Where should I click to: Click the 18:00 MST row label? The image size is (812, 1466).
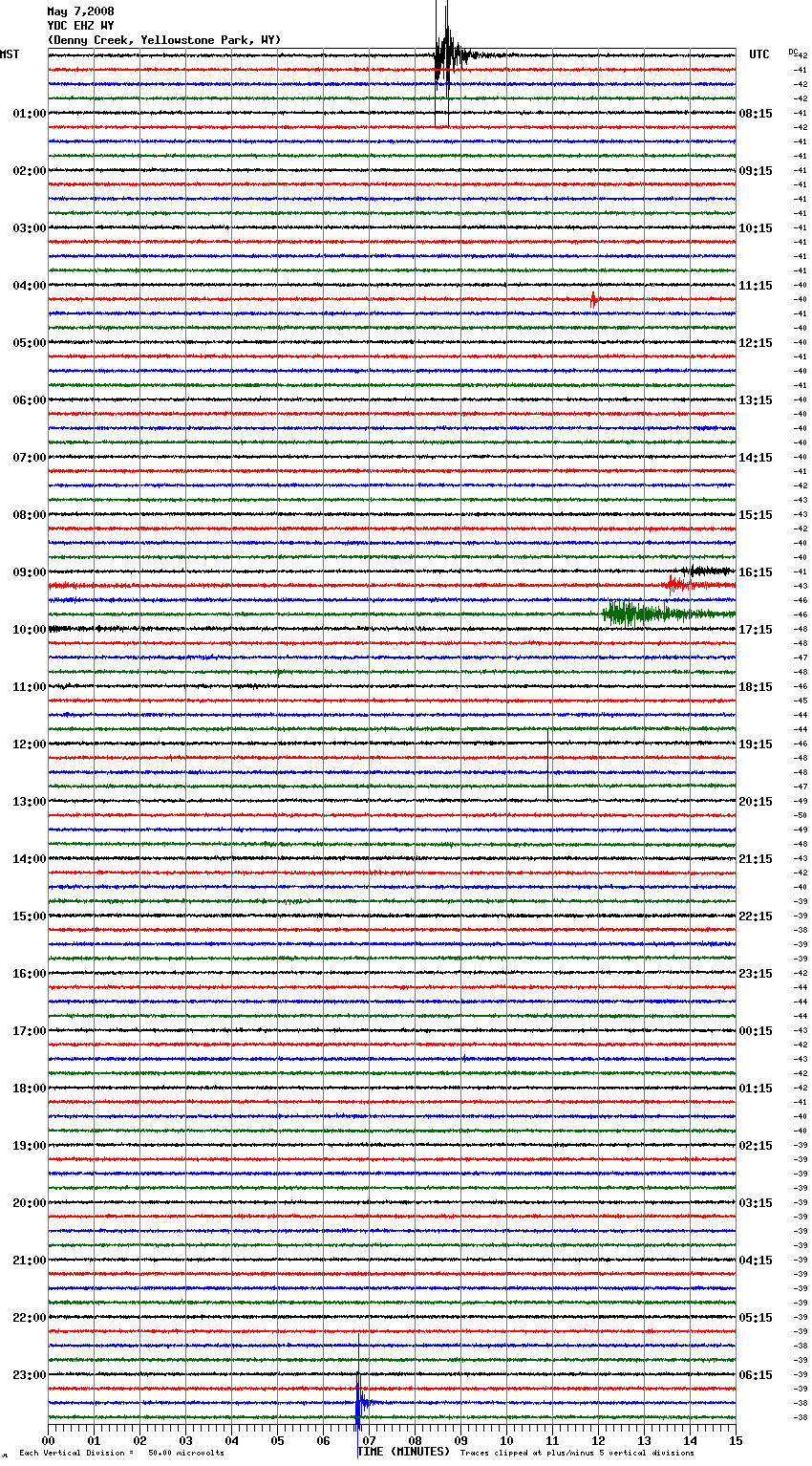click(29, 1089)
